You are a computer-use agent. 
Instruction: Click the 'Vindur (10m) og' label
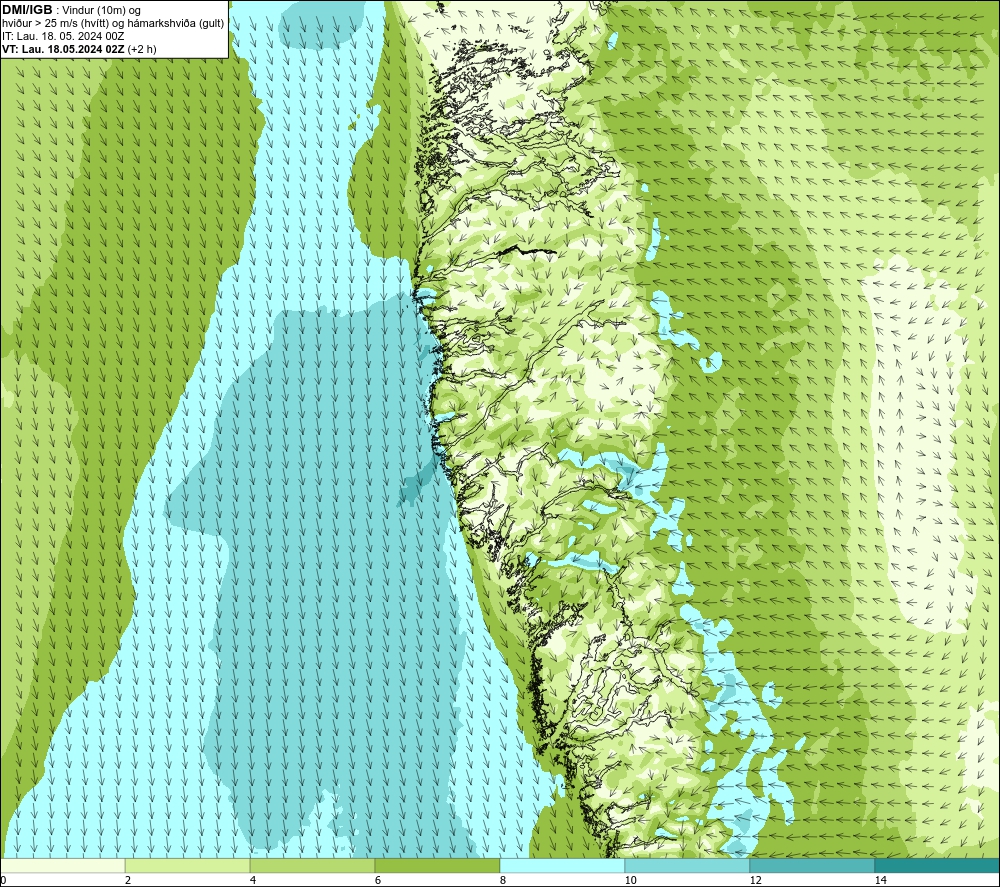(103, 11)
